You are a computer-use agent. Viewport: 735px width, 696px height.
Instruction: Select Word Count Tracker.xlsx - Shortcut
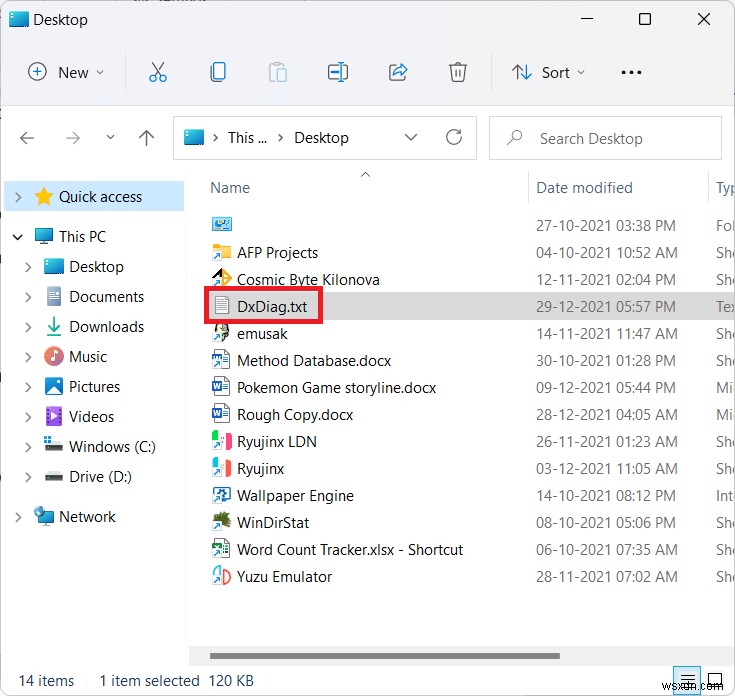click(x=350, y=549)
